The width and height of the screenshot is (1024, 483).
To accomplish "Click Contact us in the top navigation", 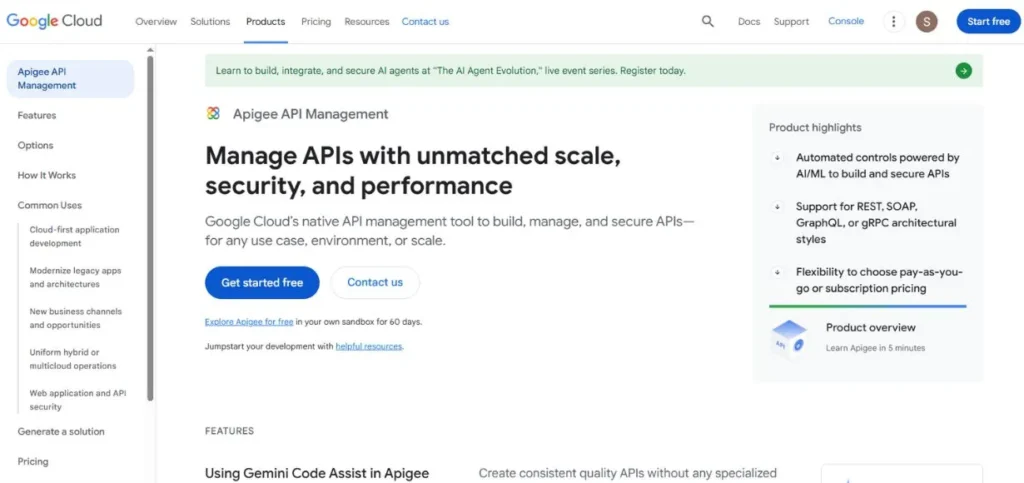I will point(425,22).
